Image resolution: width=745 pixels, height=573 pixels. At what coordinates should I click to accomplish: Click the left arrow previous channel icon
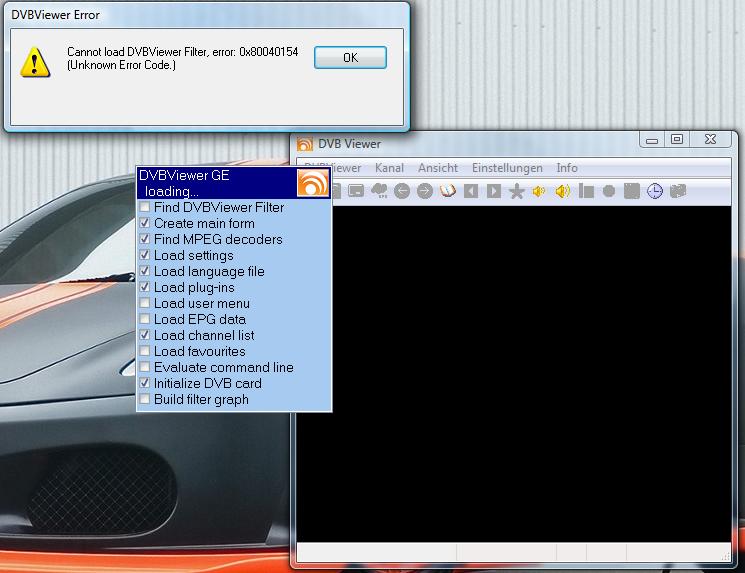[402, 191]
